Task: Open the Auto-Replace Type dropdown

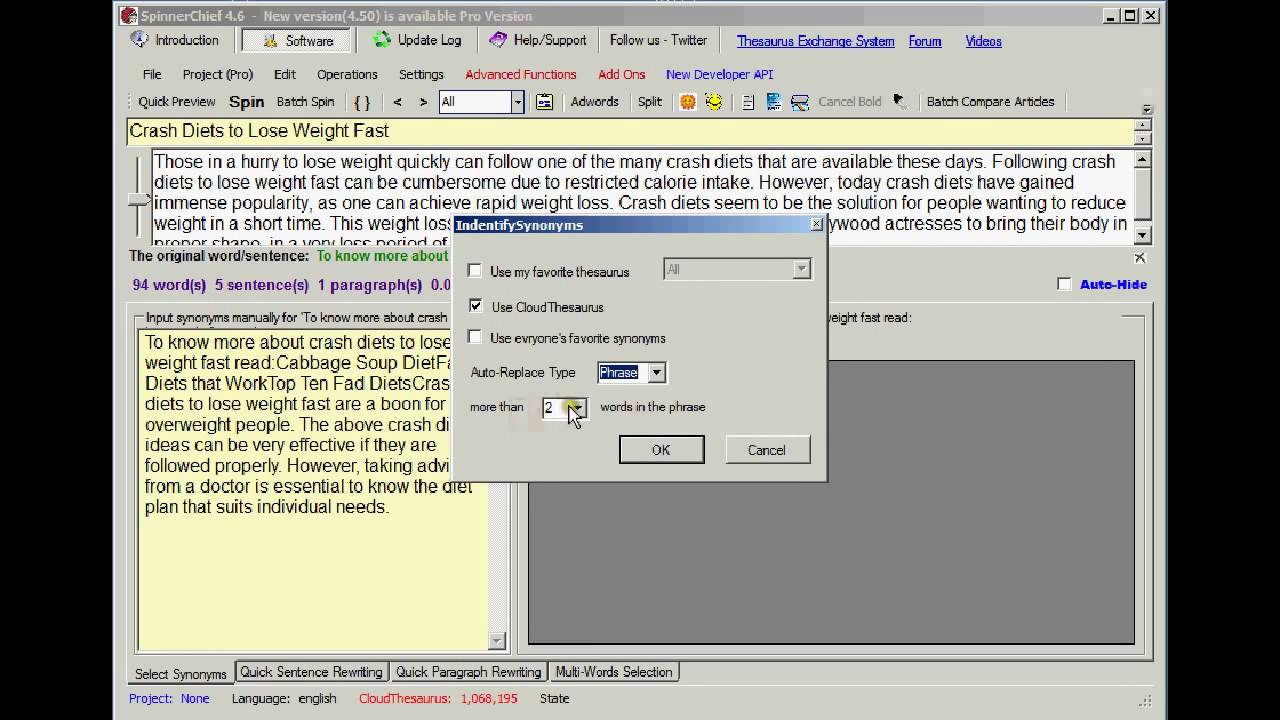Action: tap(656, 372)
